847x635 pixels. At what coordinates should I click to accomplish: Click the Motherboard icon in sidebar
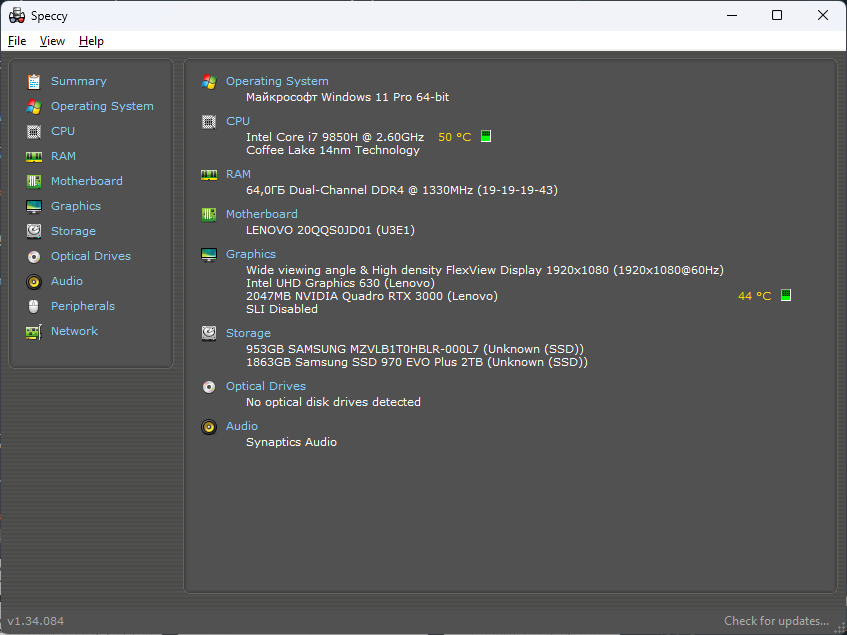(x=33, y=181)
